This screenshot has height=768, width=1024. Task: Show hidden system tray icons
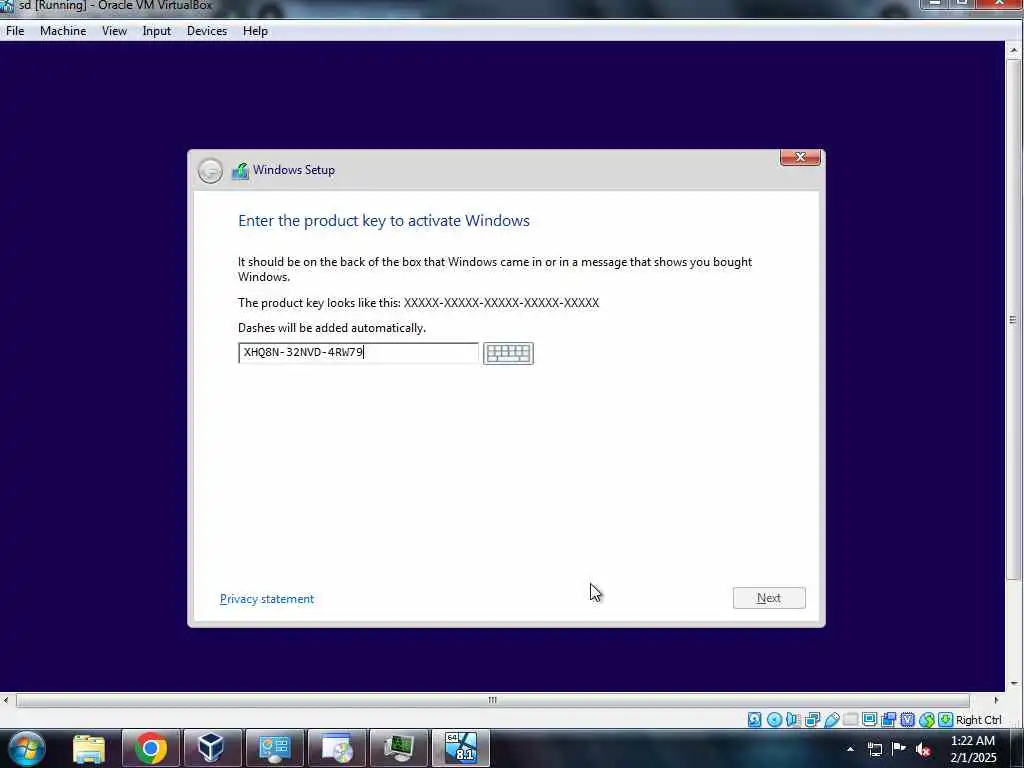(850, 749)
